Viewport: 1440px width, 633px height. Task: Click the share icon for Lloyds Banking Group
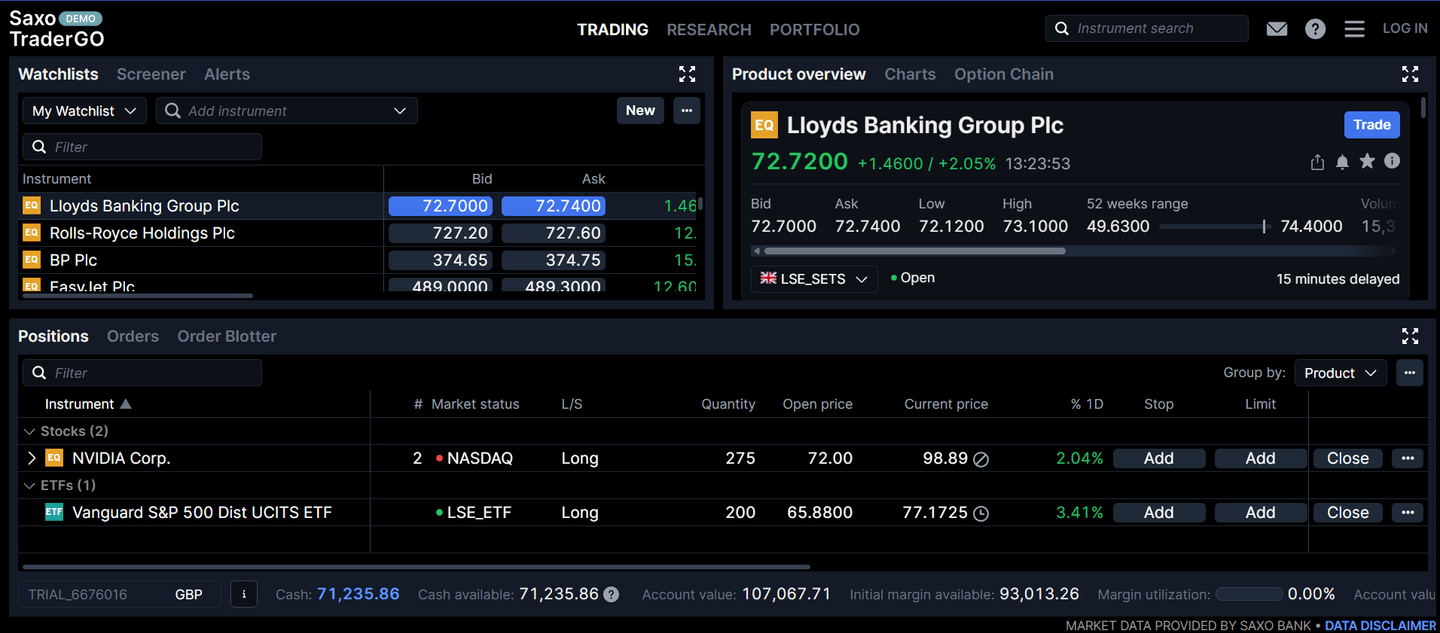click(x=1317, y=161)
